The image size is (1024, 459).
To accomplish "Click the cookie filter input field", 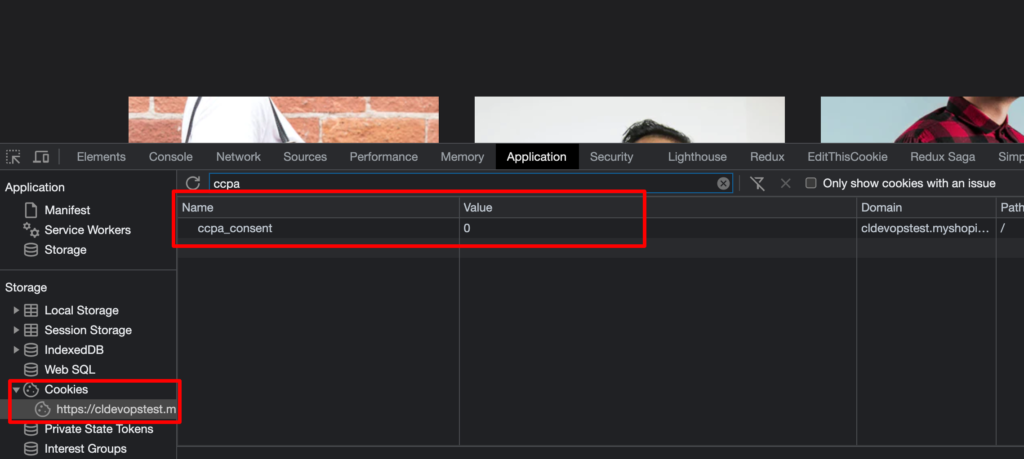I will click(460, 184).
